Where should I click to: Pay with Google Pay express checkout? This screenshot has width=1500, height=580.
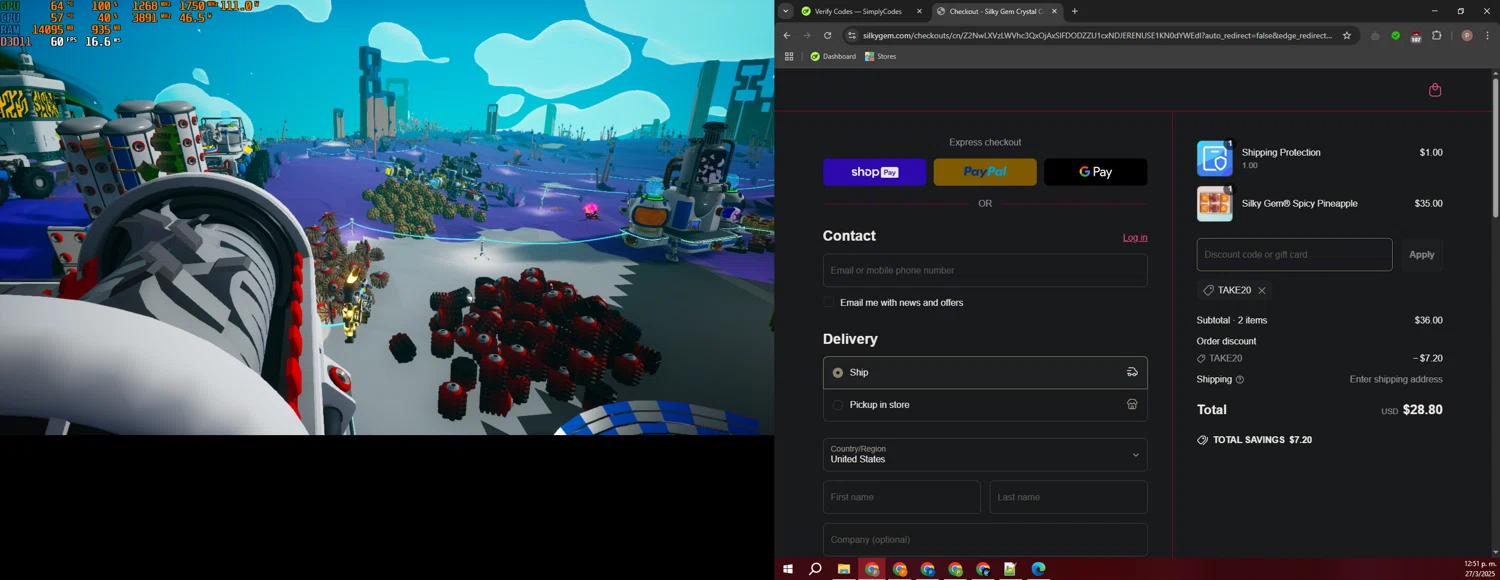point(1095,172)
